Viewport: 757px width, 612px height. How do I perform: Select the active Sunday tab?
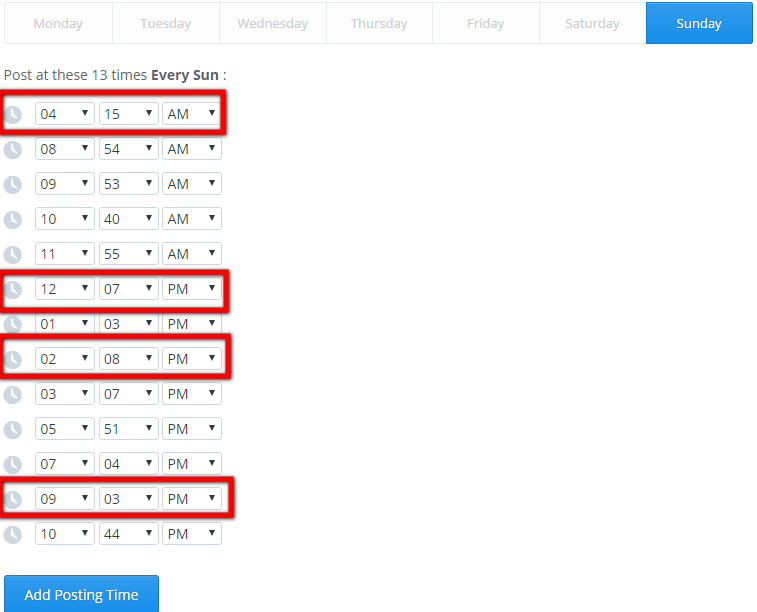[x=698, y=23]
